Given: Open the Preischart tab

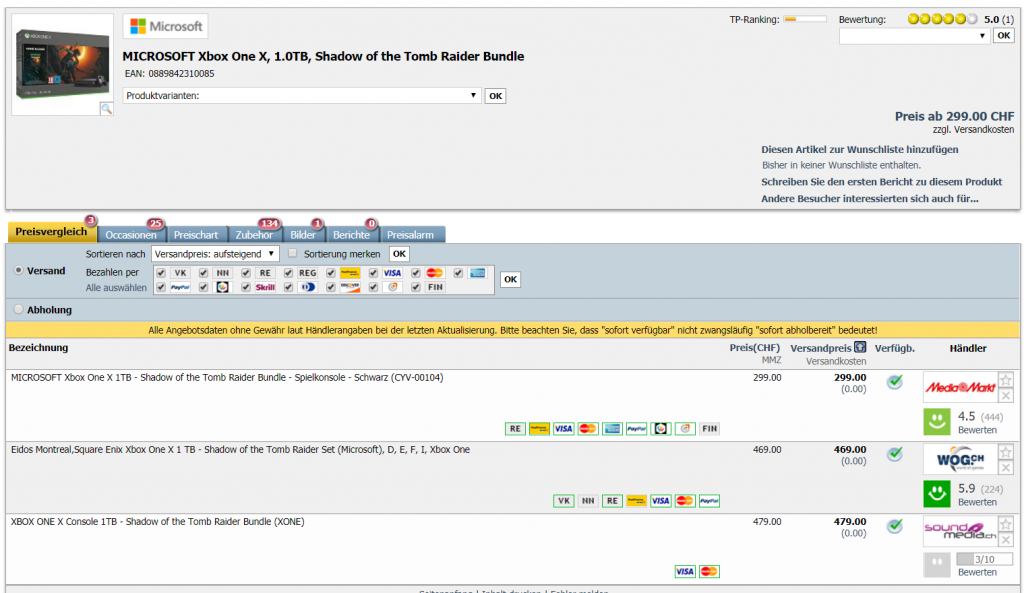Looking at the screenshot, I should [196, 234].
